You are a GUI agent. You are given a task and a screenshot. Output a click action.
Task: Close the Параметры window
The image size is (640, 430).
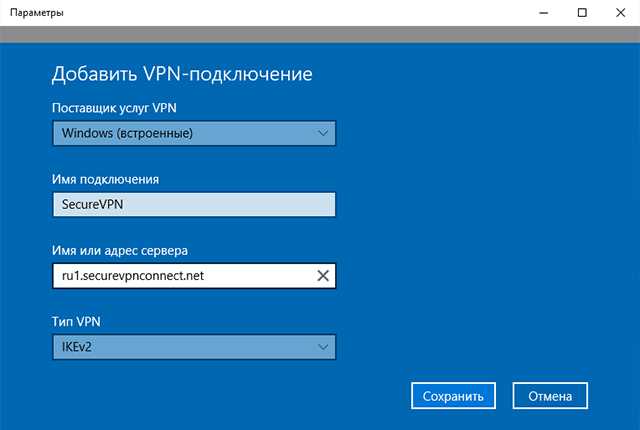click(x=620, y=13)
